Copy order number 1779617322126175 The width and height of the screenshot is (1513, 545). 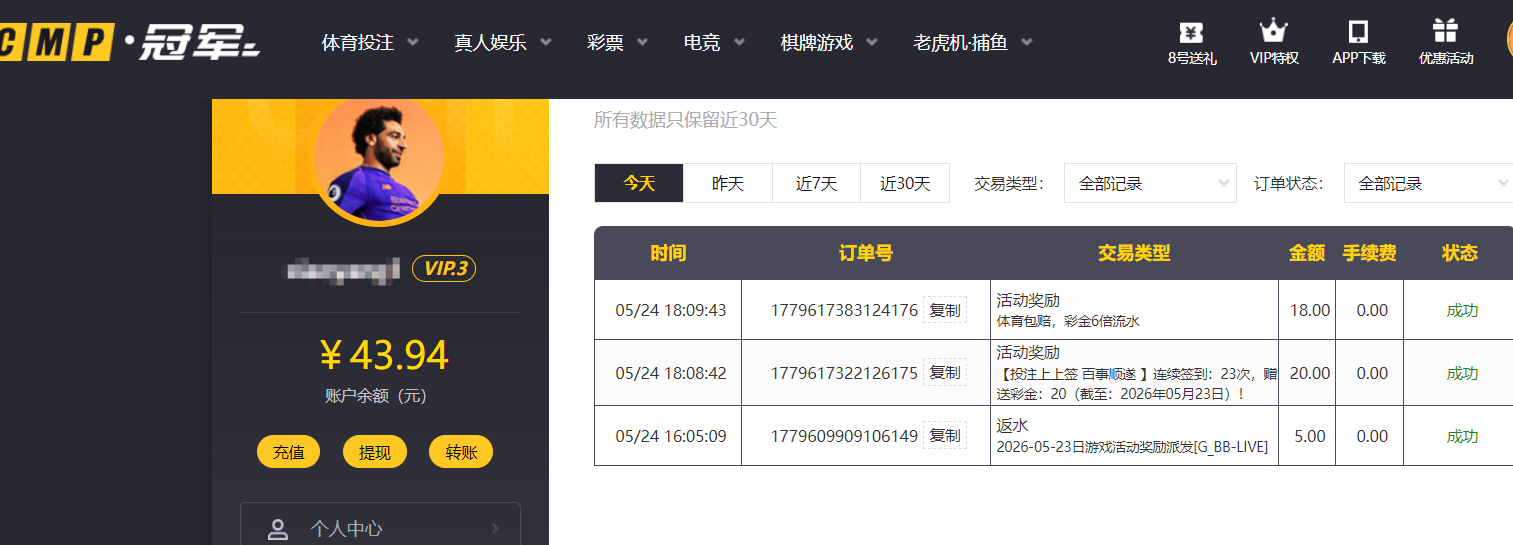coord(945,372)
